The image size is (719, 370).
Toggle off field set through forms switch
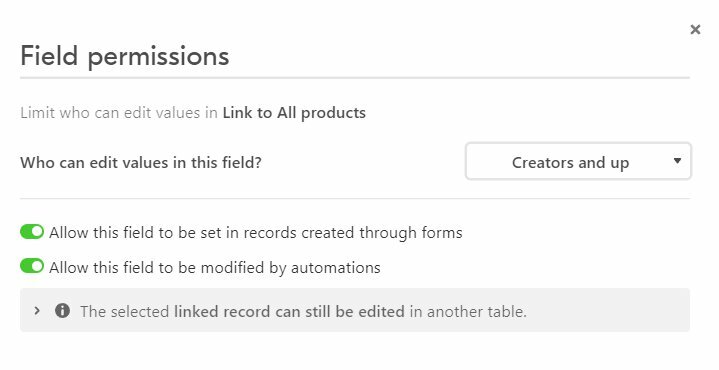32,232
